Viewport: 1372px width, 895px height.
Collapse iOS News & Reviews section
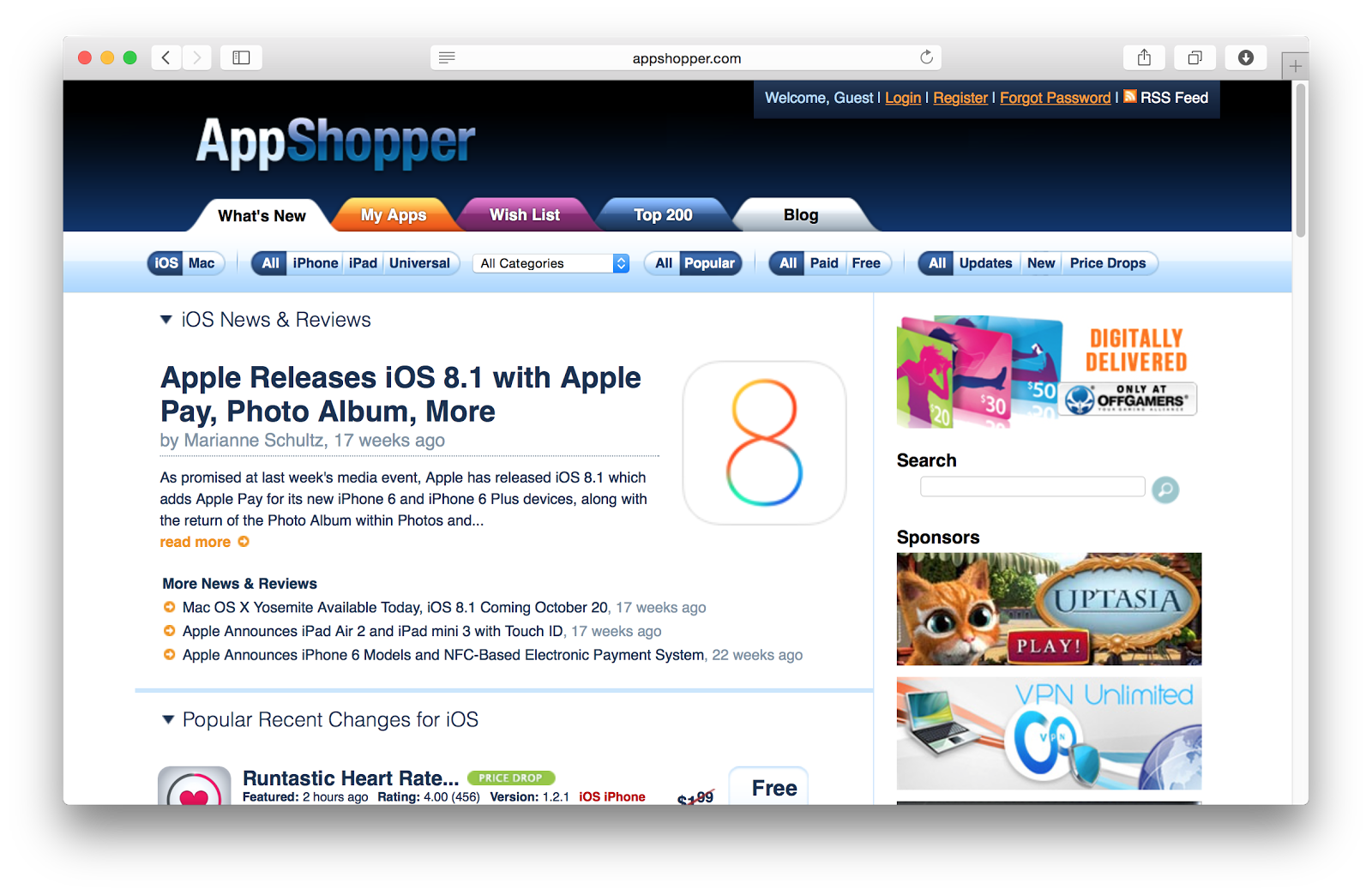[x=166, y=320]
